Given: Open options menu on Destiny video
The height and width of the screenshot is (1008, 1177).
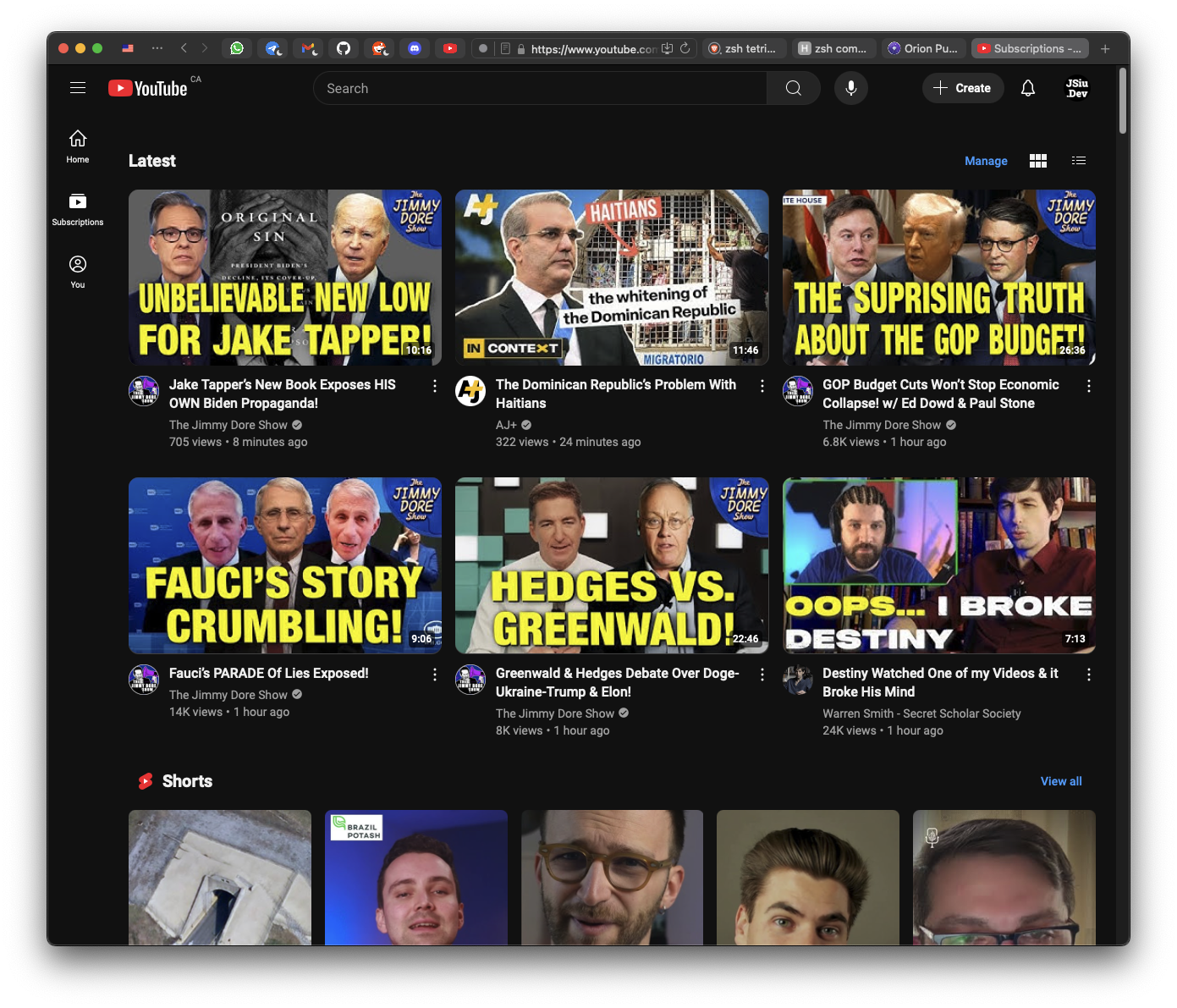Looking at the screenshot, I should 1089,675.
